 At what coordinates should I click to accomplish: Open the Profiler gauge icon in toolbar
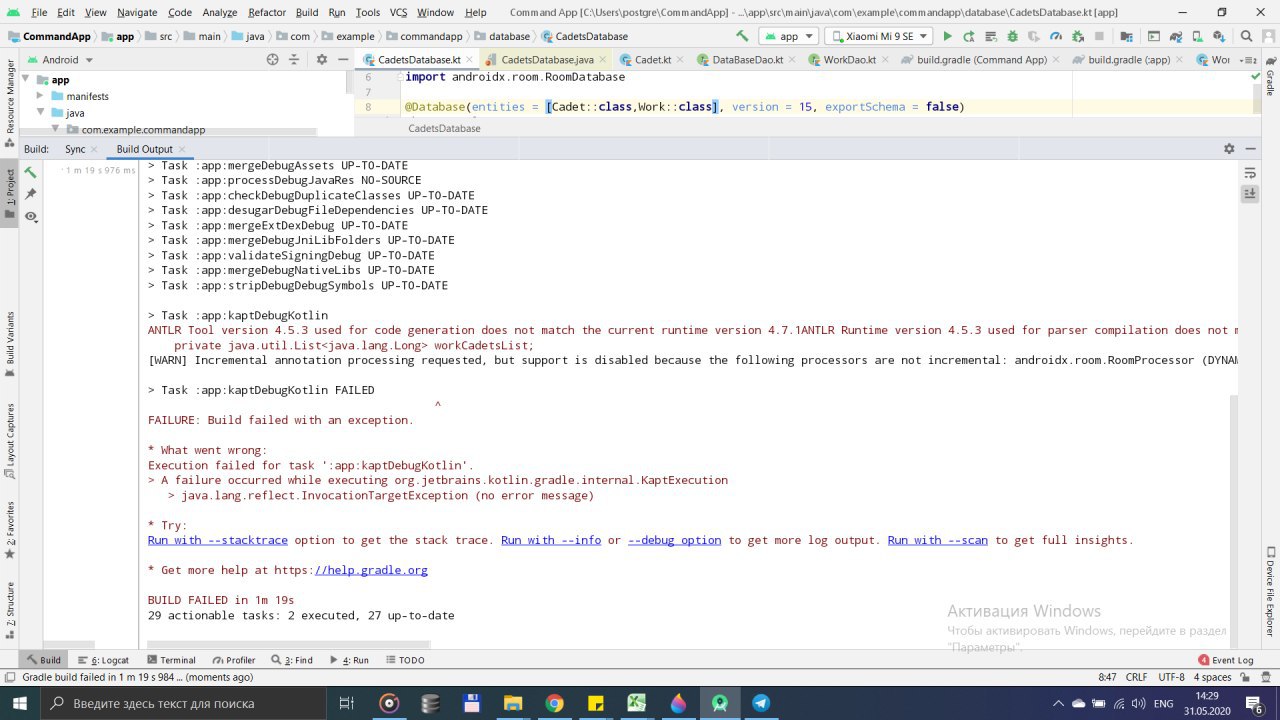coord(1056,36)
